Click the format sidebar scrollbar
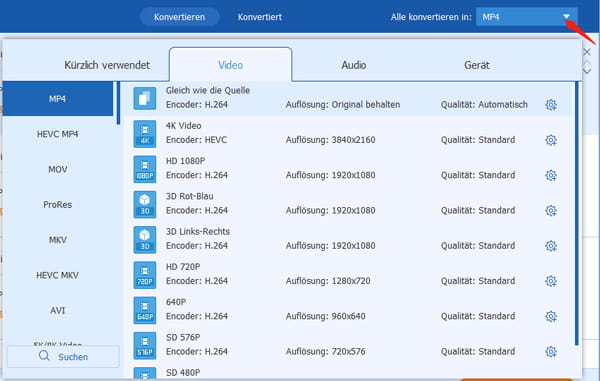Image resolution: width=600 pixels, height=381 pixels. 118,103
